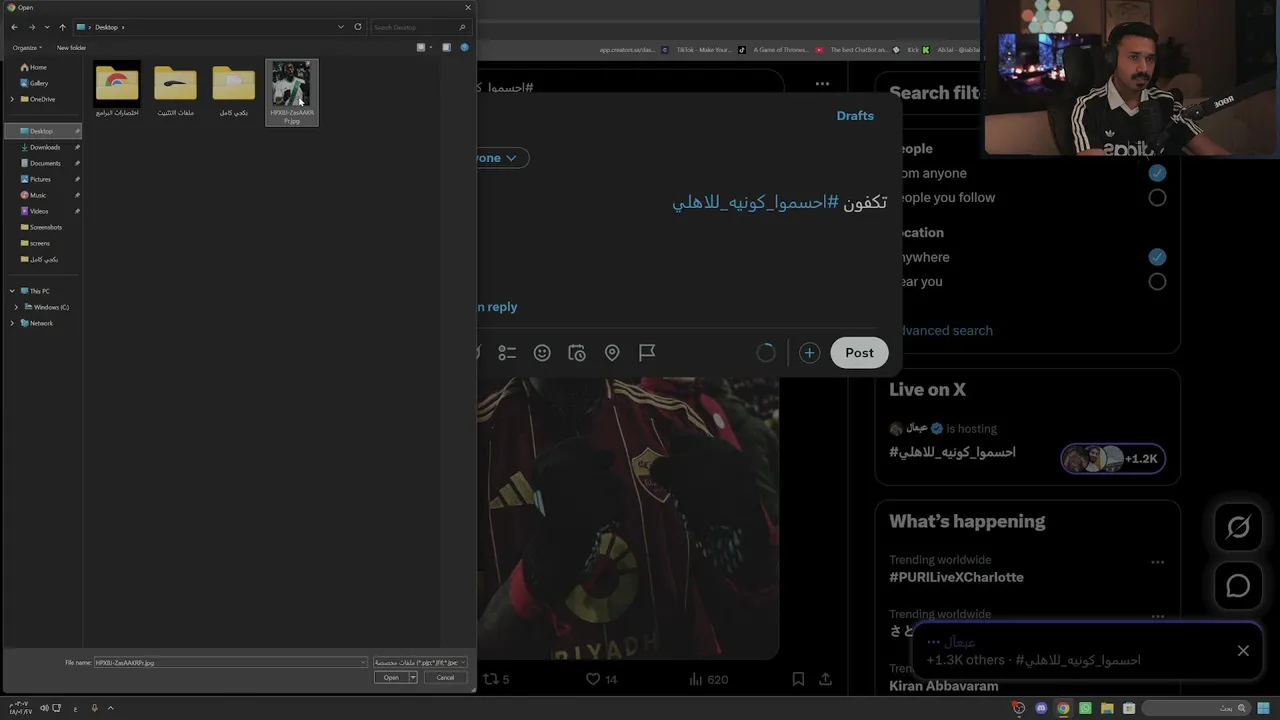The width and height of the screenshot is (1280, 720).
Task: Bookmark the tweet below the composer
Action: pyautogui.click(x=798, y=679)
